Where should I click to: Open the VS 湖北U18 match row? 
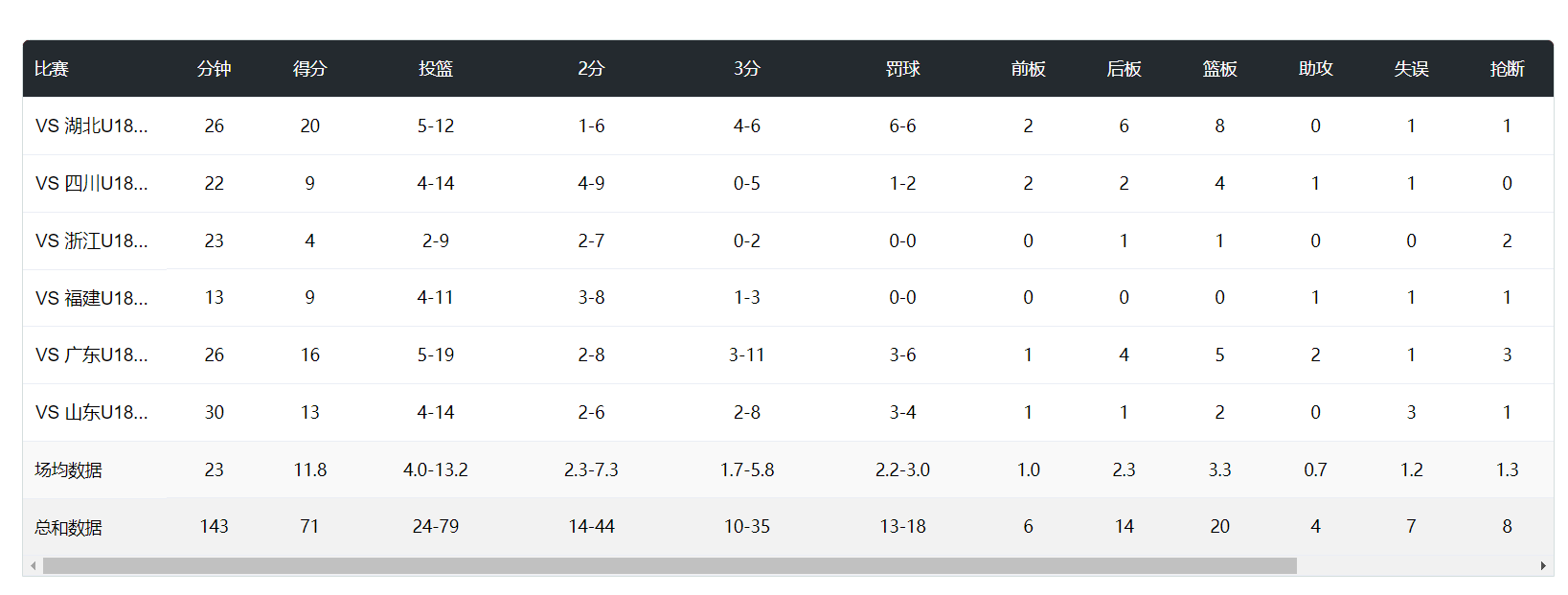[x=92, y=126]
